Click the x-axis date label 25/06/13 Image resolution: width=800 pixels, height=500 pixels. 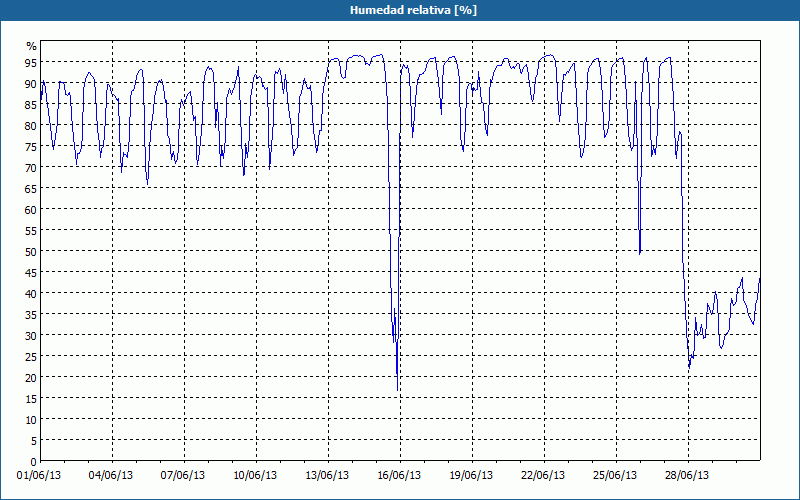(615, 476)
